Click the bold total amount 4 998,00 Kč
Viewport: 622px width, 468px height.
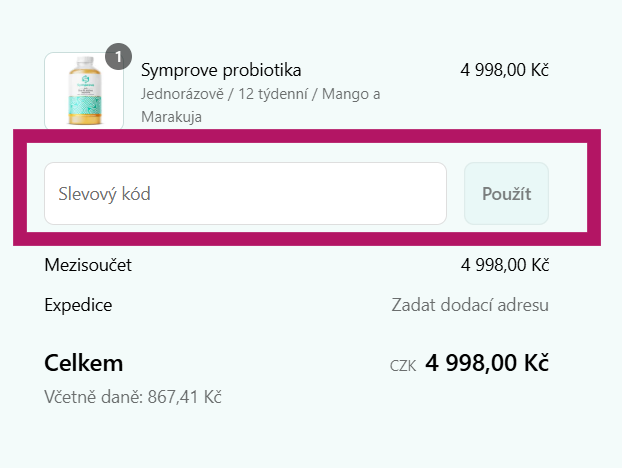pos(487,362)
